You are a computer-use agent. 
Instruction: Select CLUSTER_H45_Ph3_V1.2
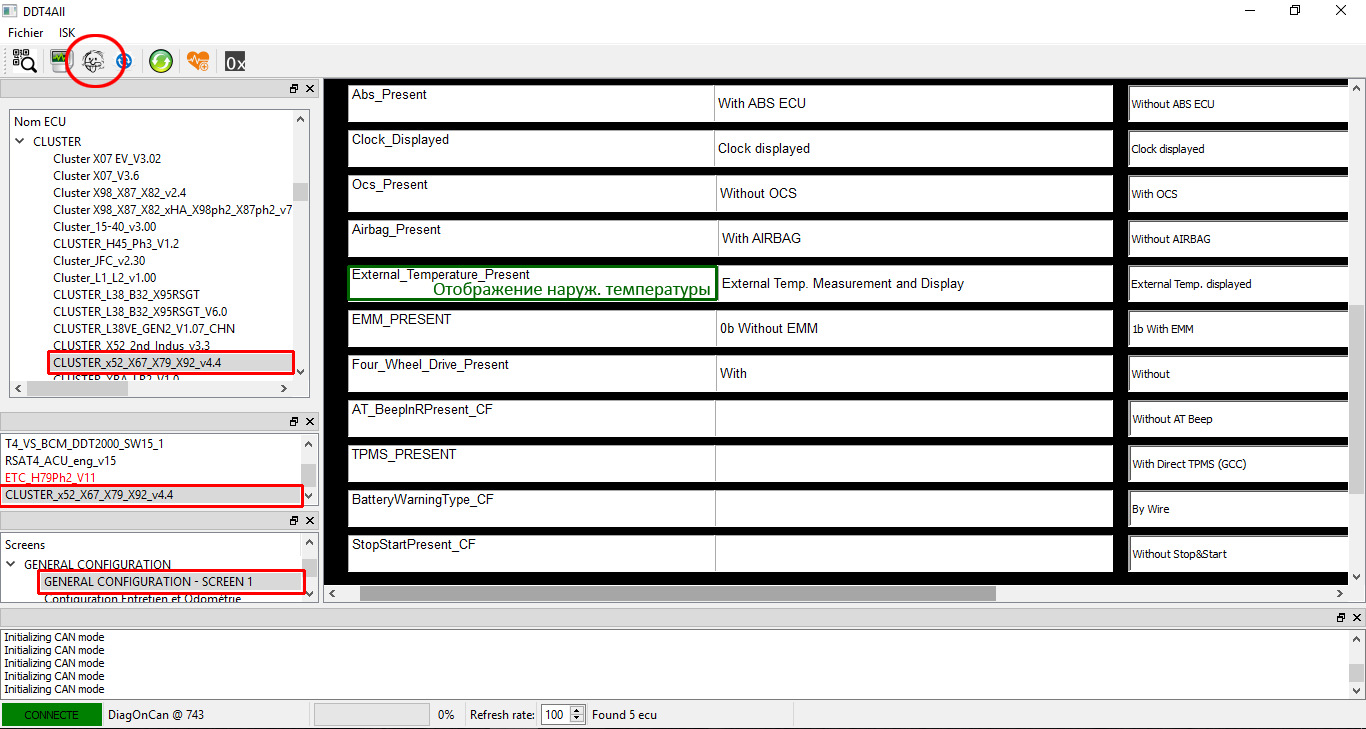116,243
